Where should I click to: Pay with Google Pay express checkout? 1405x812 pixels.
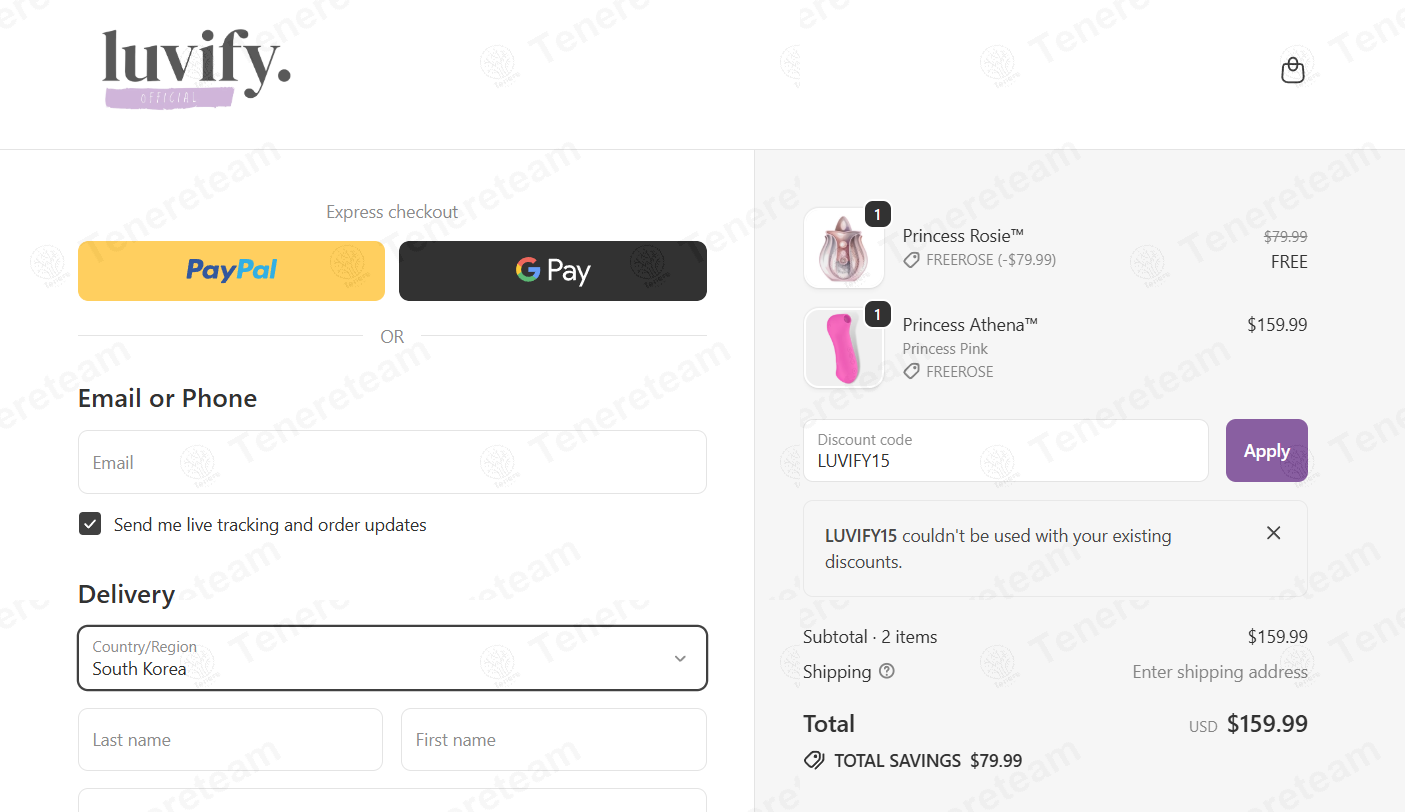pyautogui.click(x=553, y=271)
